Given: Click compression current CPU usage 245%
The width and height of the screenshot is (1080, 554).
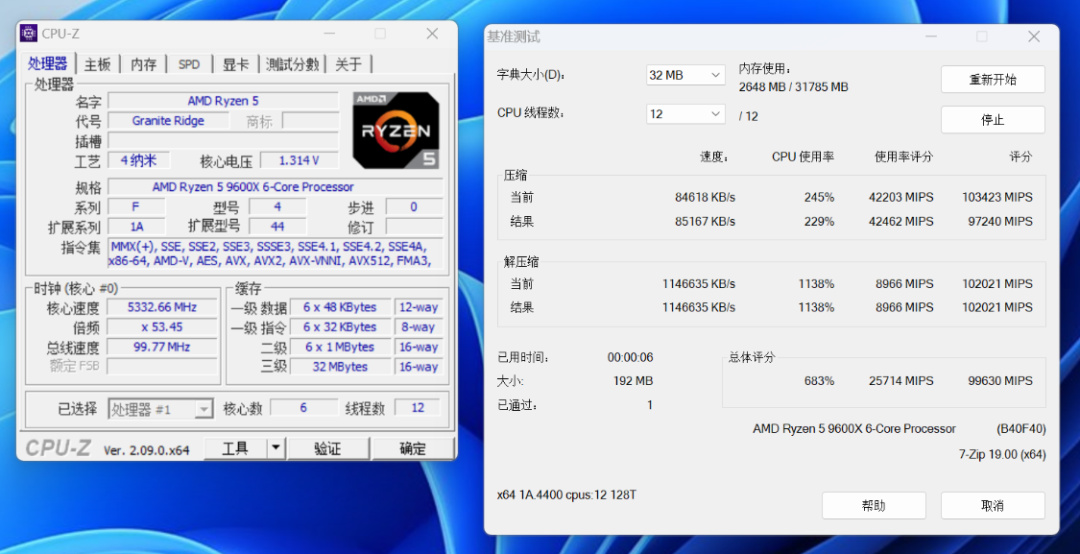Looking at the screenshot, I should (x=819, y=197).
